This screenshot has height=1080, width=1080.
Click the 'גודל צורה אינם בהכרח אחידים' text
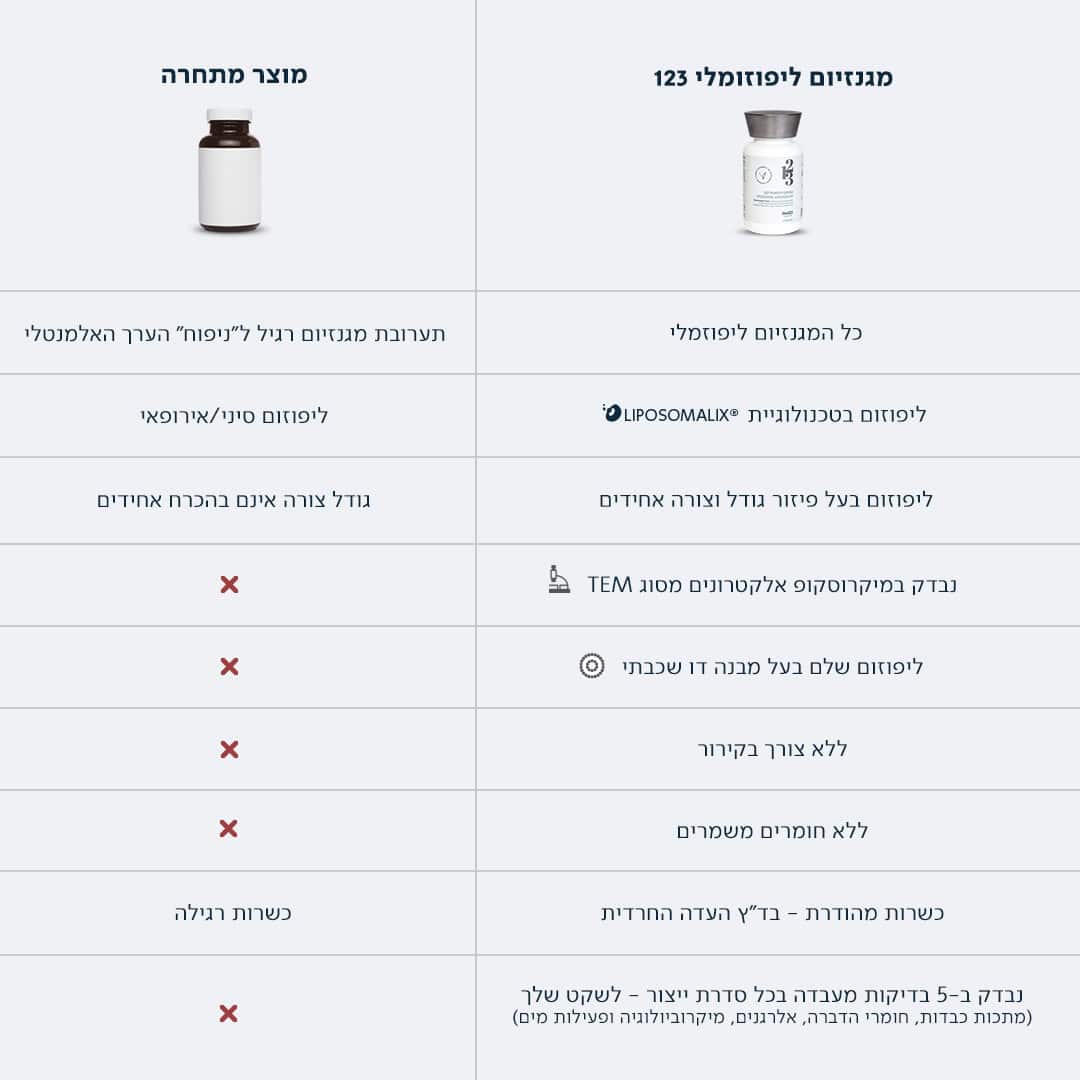(234, 499)
